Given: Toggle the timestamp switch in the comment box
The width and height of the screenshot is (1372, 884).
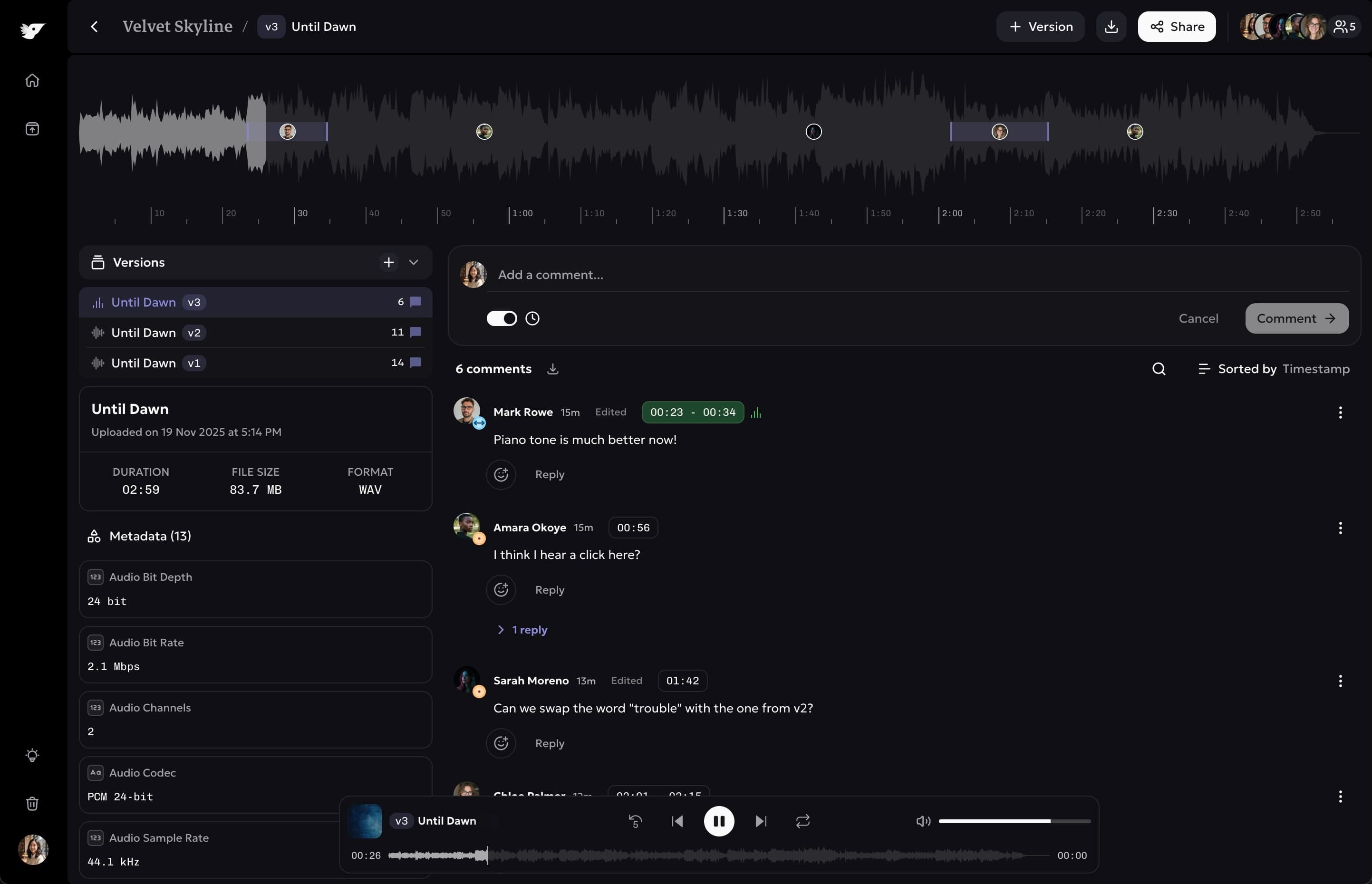Looking at the screenshot, I should [502, 318].
